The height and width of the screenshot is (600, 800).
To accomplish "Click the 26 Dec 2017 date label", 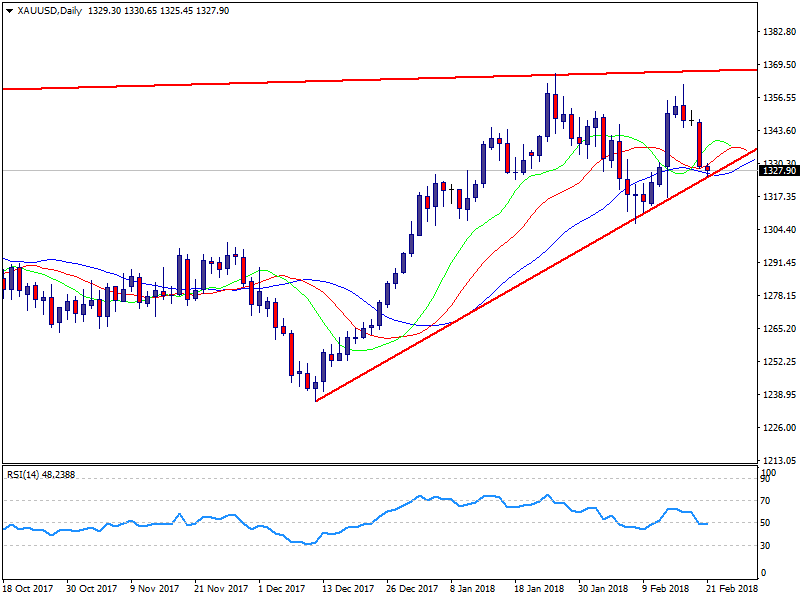I will (x=410, y=589).
